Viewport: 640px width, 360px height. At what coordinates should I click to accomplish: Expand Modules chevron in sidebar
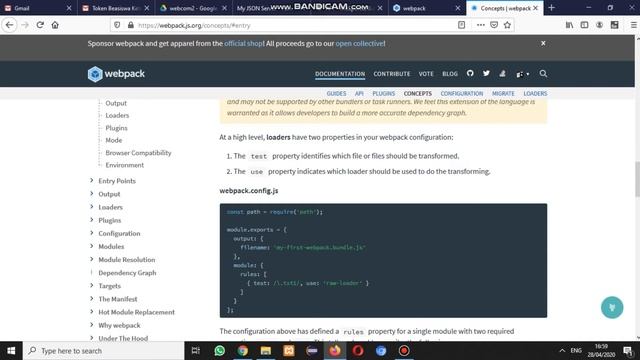tap(91, 246)
